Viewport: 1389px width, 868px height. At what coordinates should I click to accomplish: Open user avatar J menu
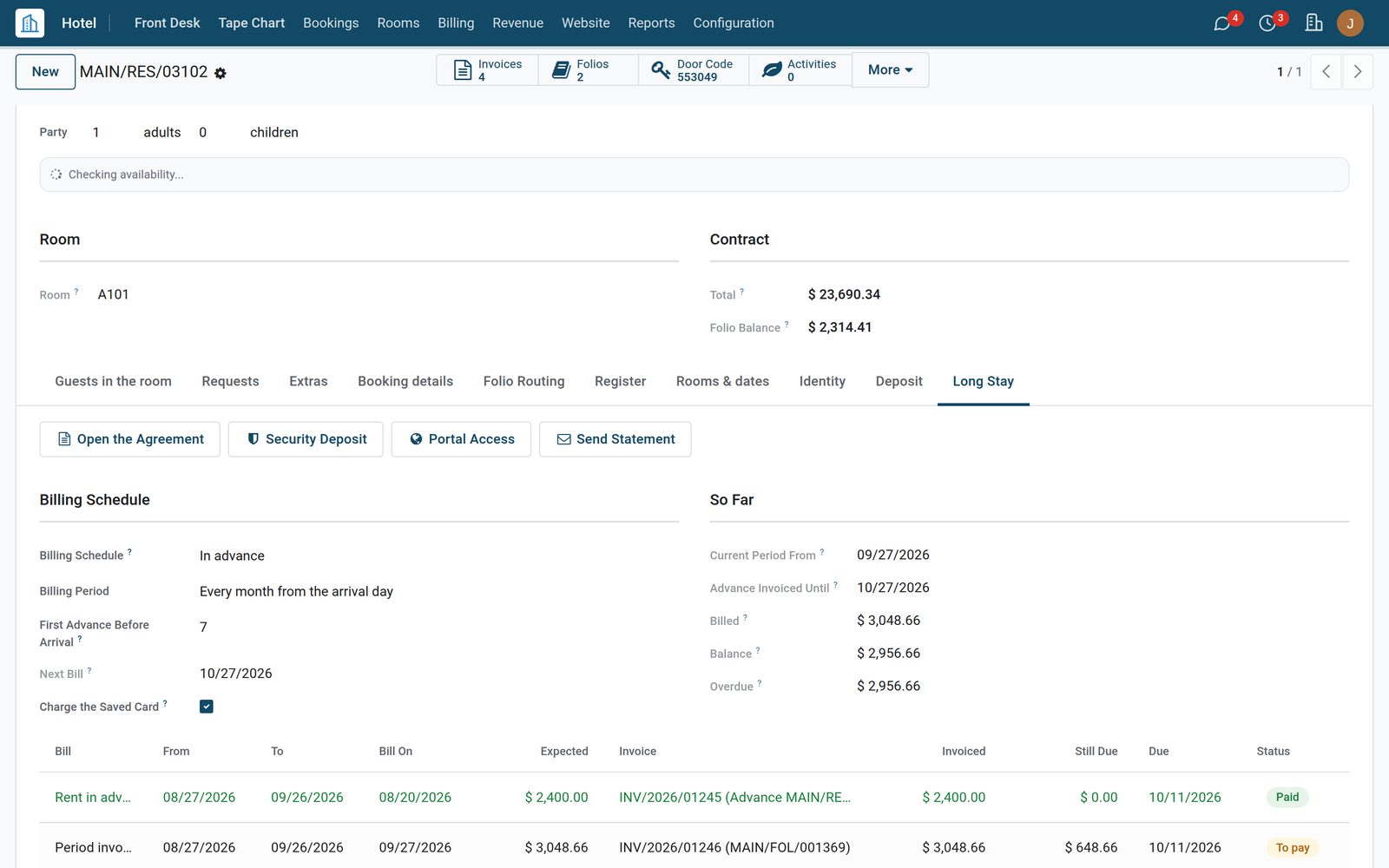point(1350,23)
